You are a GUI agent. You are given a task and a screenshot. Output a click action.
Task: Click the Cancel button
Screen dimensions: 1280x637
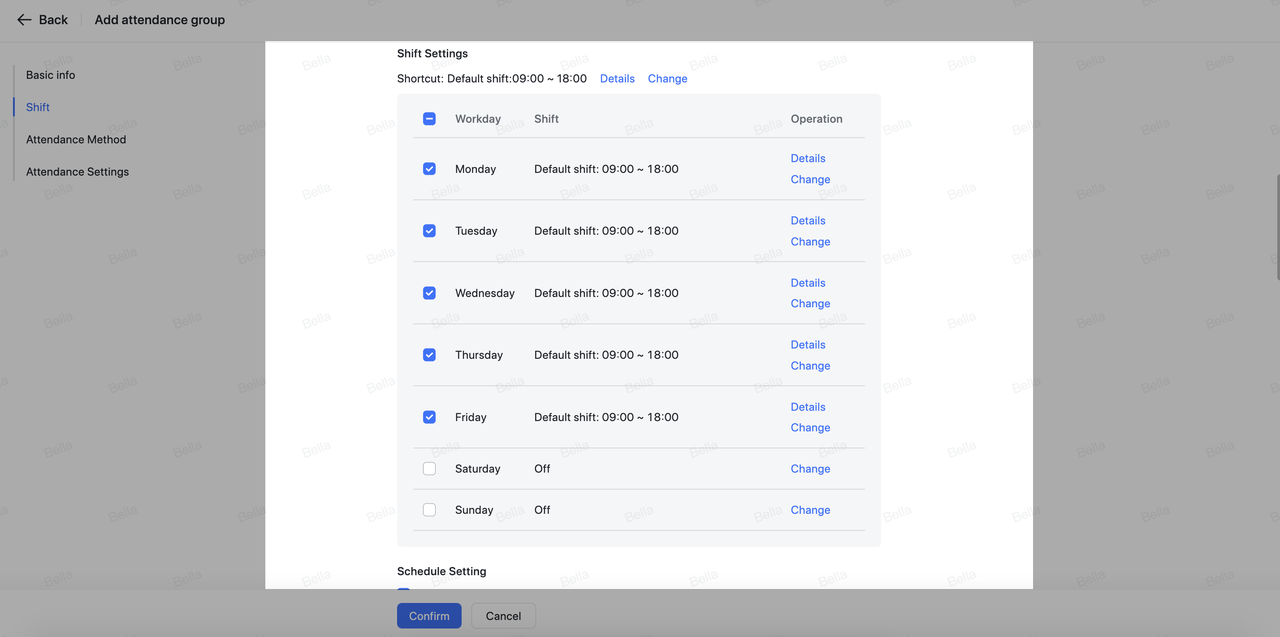503,616
